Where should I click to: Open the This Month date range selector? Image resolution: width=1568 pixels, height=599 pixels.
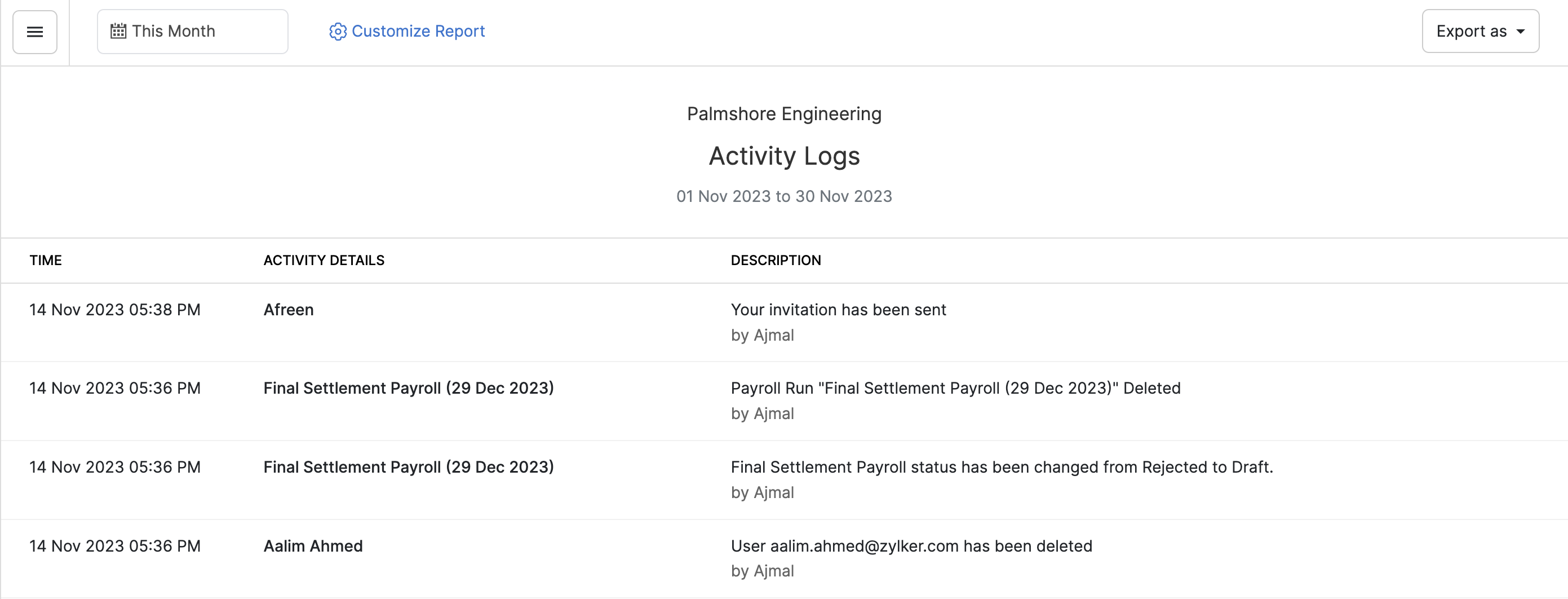pyautogui.click(x=192, y=31)
